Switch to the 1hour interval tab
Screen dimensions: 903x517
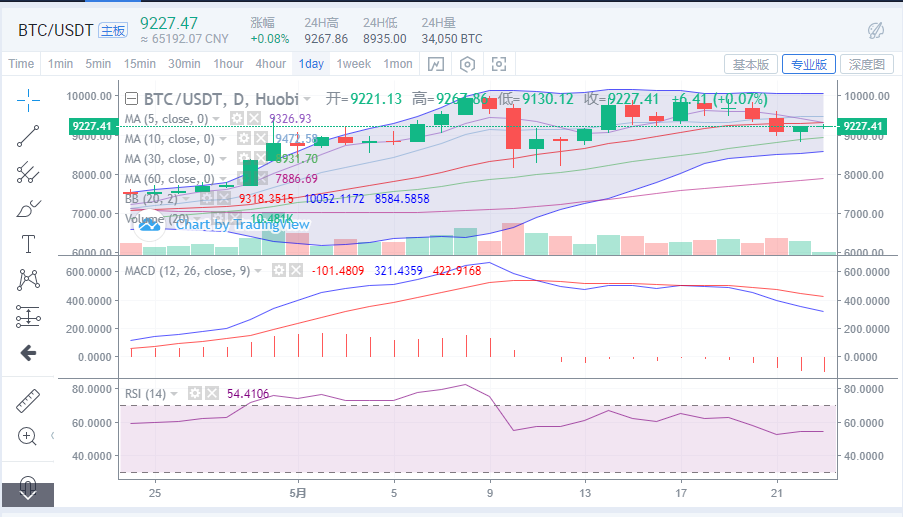(x=229, y=64)
